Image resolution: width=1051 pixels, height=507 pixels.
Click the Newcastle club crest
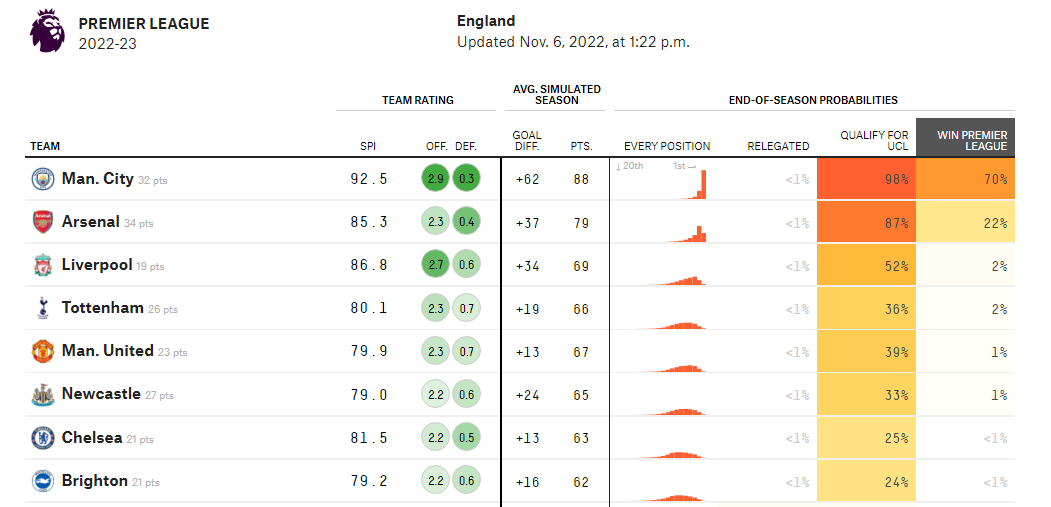click(43, 395)
